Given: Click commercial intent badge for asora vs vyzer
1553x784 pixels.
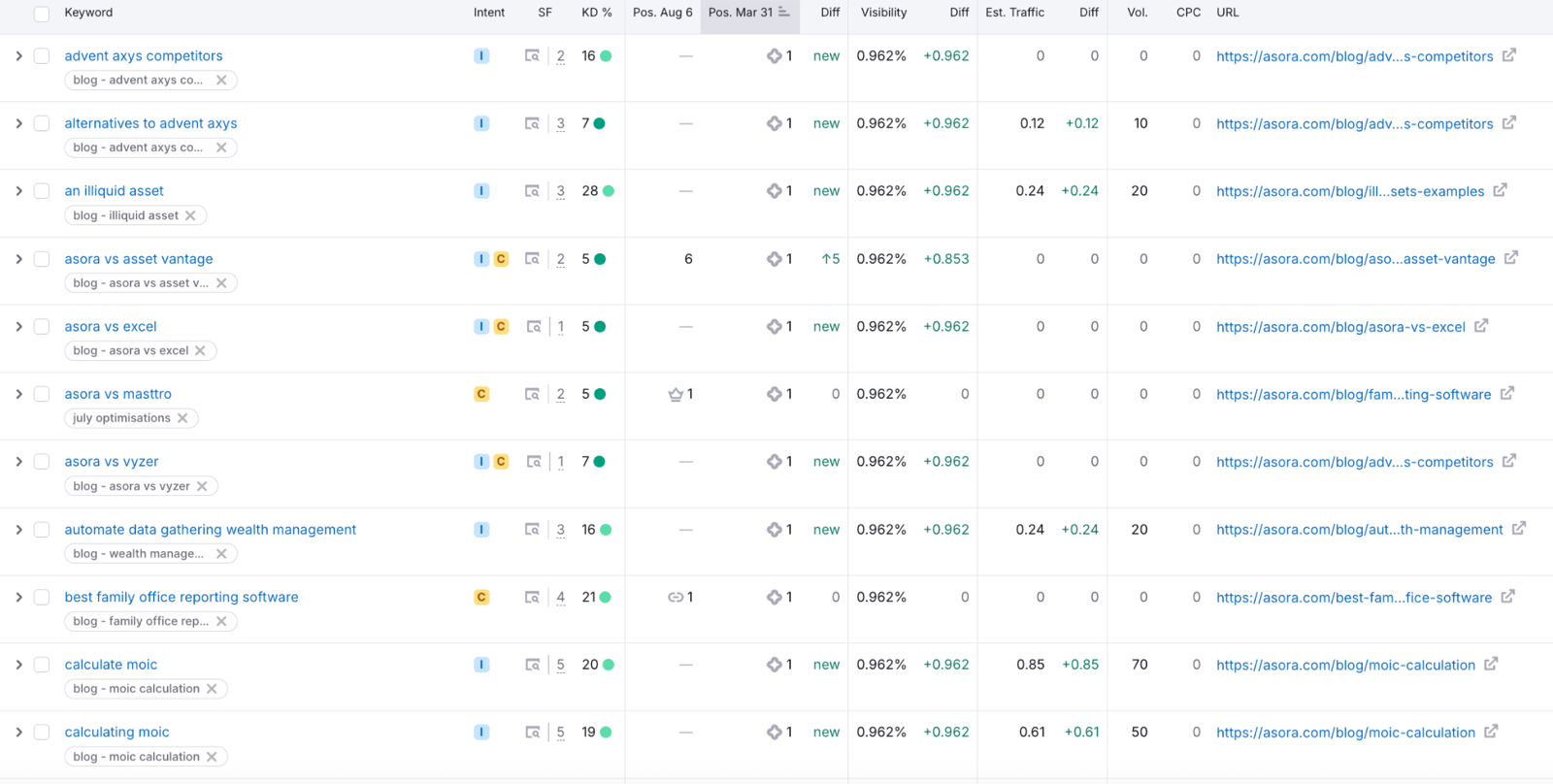Looking at the screenshot, I should click(x=501, y=462).
